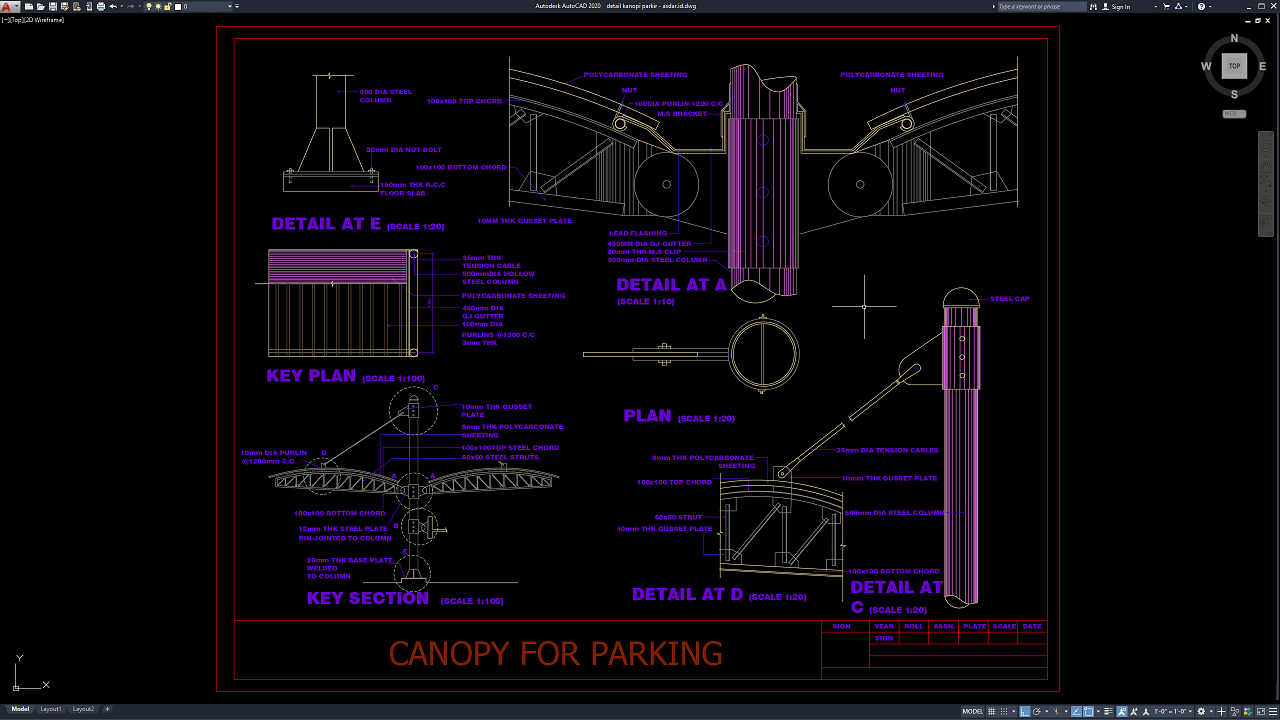This screenshot has width=1280, height=720.
Task: Click the auto-scale annotation icon
Action: pyautogui.click(x=1134, y=711)
